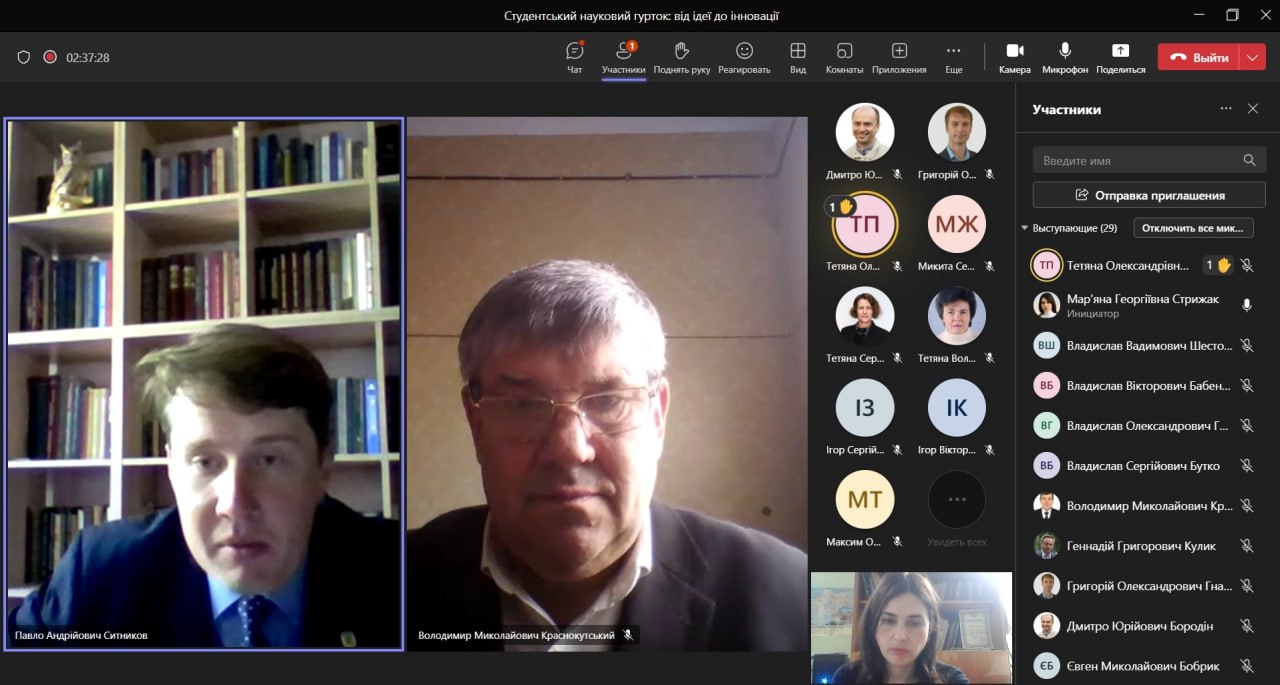This screenshot has height=685, width=1280.
Task: Open the Чат panel
Action: click(574, 57)
